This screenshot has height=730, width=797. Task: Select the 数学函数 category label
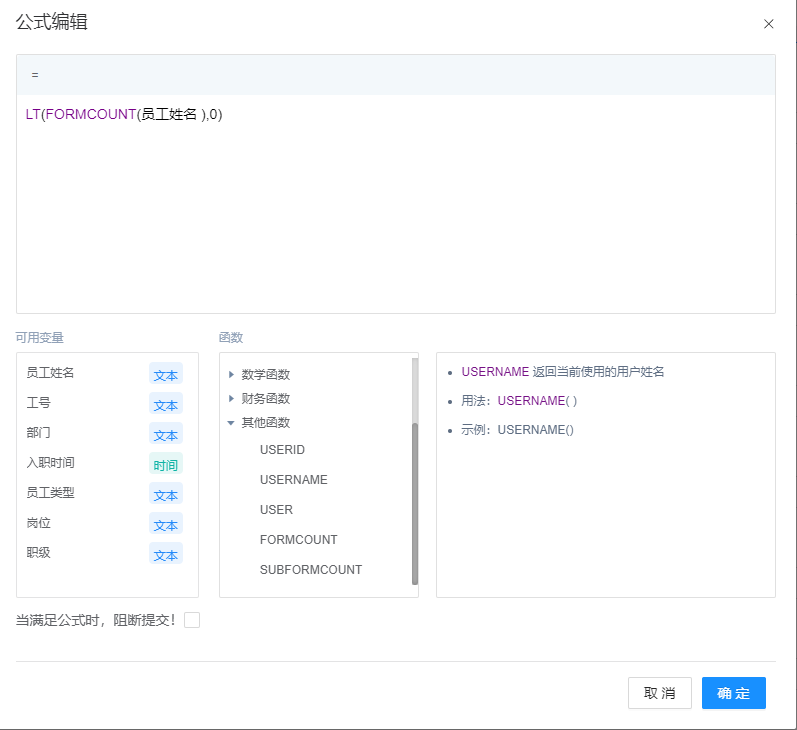point(265,375)
